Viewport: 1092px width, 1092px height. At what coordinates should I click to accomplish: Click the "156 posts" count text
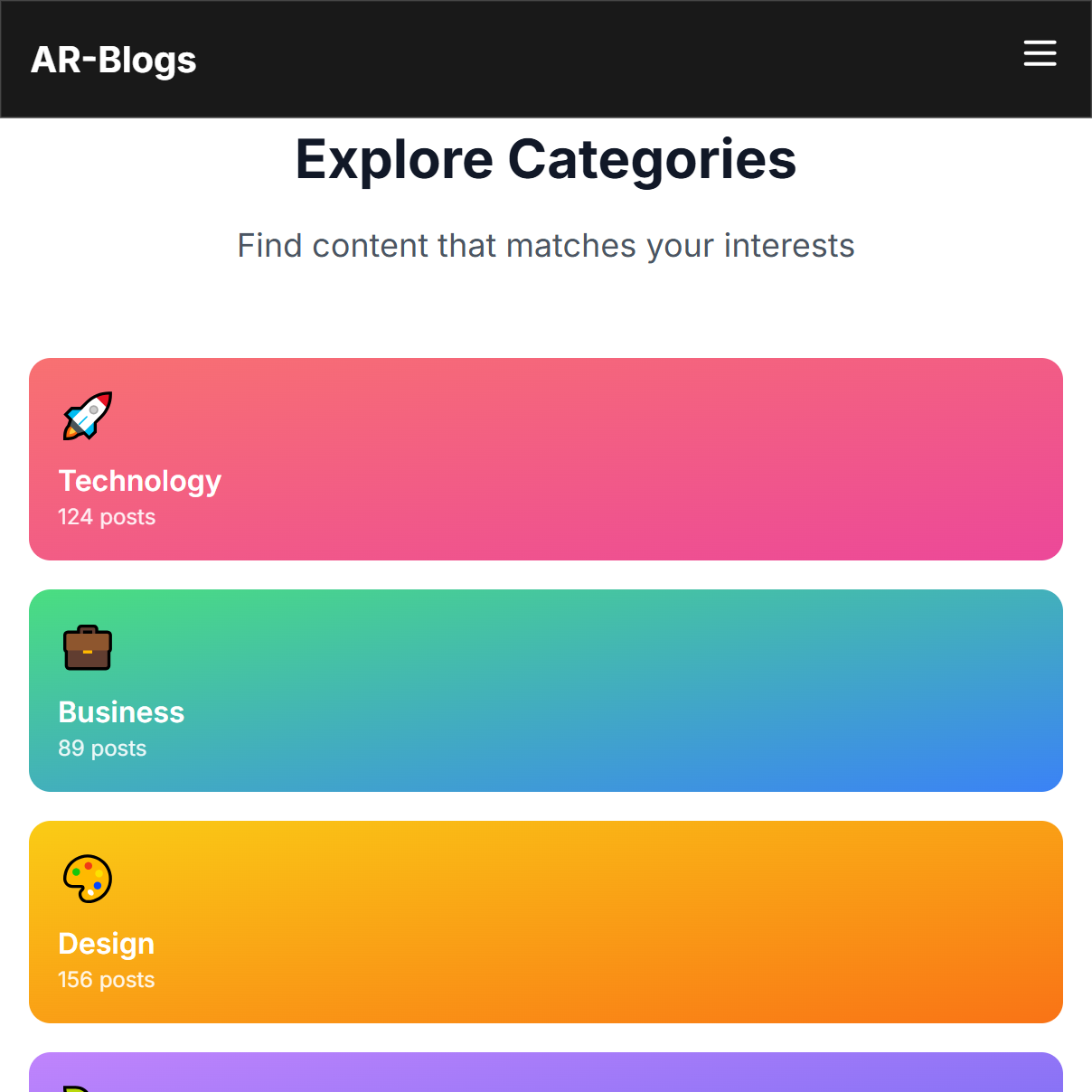[x=107, y=980]
